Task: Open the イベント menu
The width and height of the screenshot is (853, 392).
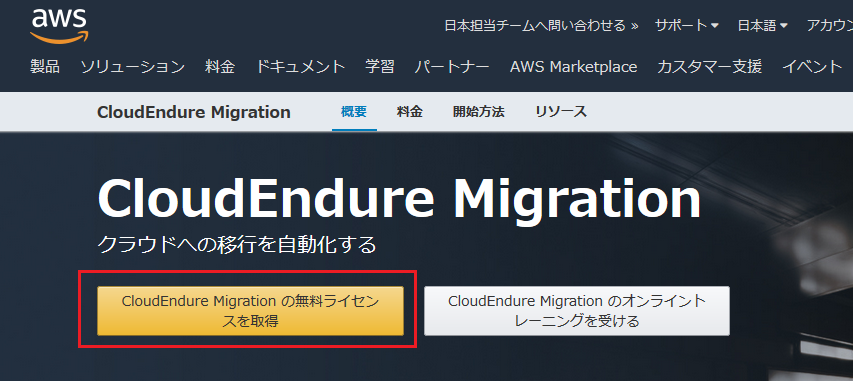Action: coord(812,67)
